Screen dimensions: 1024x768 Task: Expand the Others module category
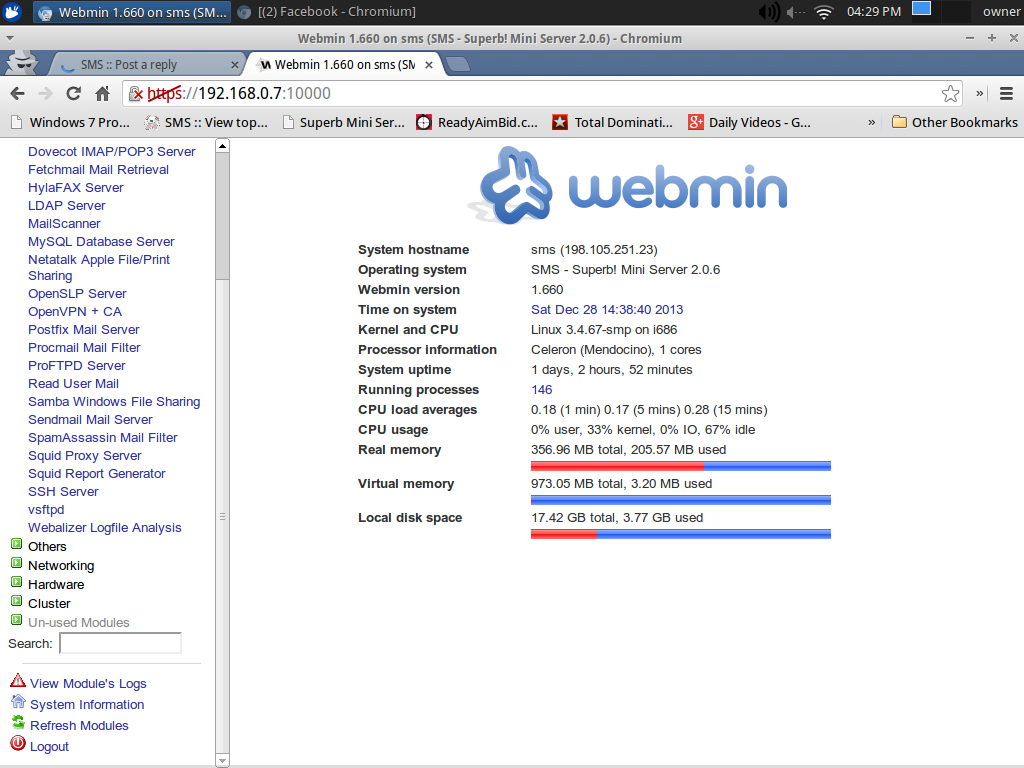pos(16,545)
